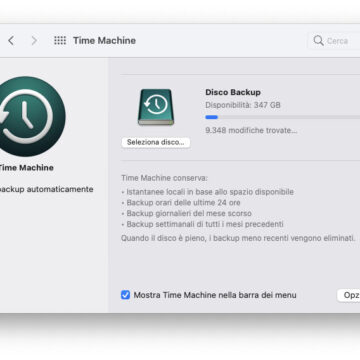360x360 pixels.
Task: Toggle Mostra Time Machine nella barra dei menu
Action: [125, 295]
